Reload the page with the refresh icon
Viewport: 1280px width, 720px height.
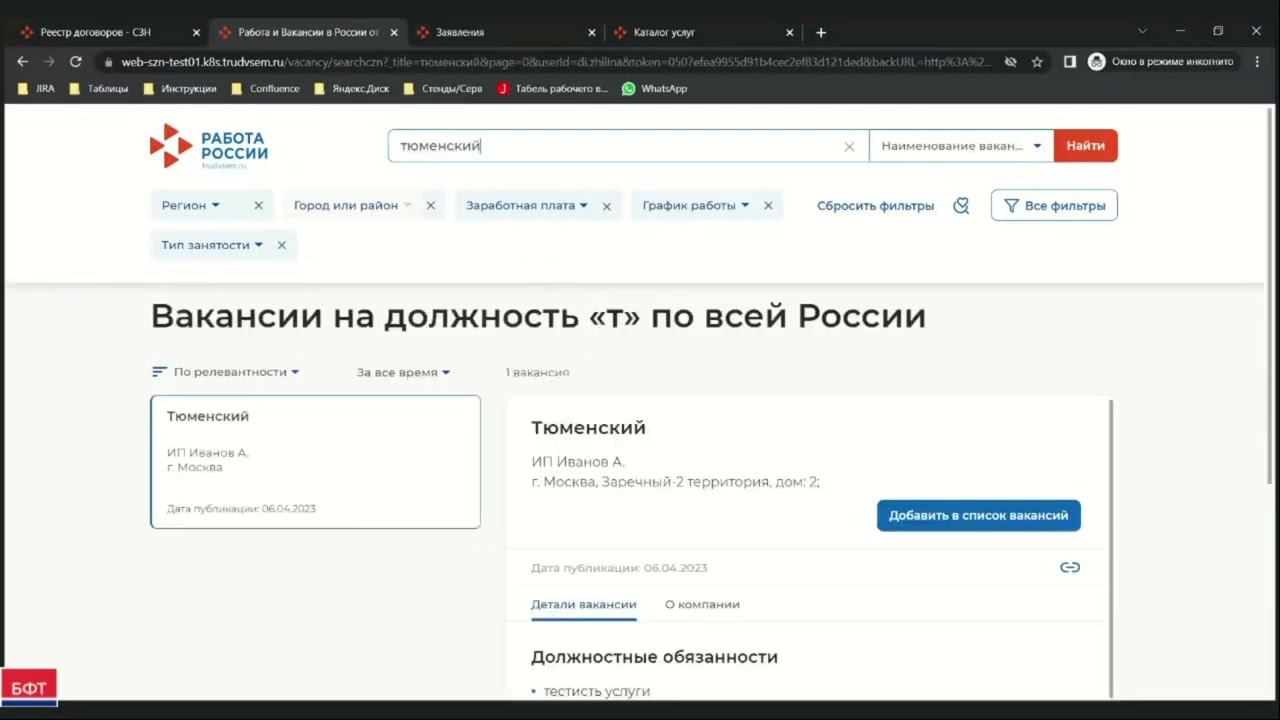[75, 62]
